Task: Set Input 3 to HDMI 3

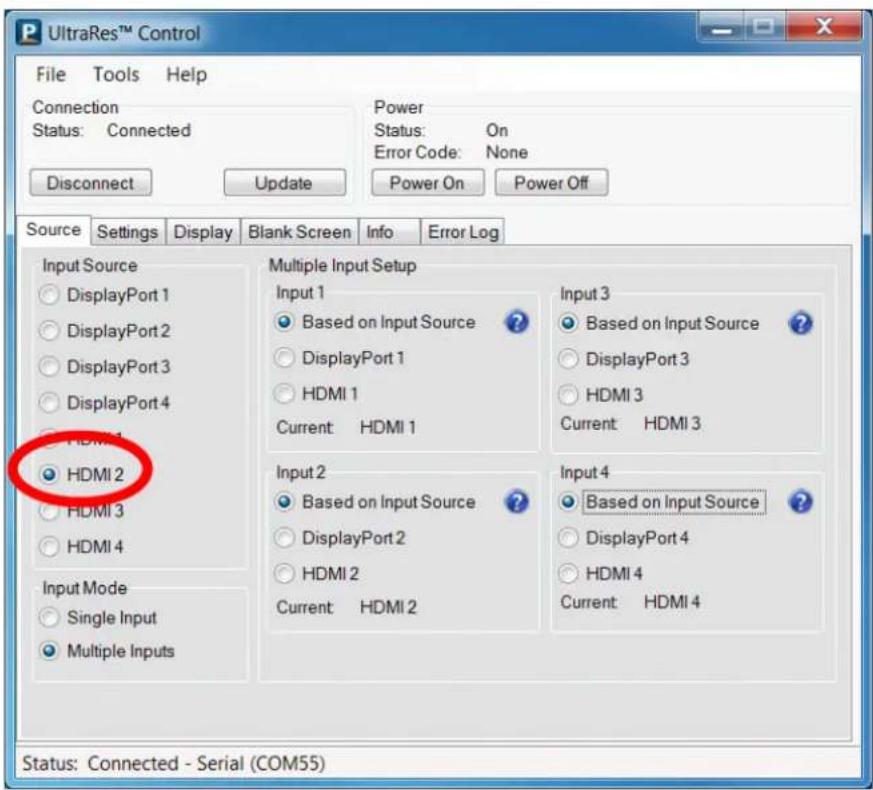Action: pos(601,395)
